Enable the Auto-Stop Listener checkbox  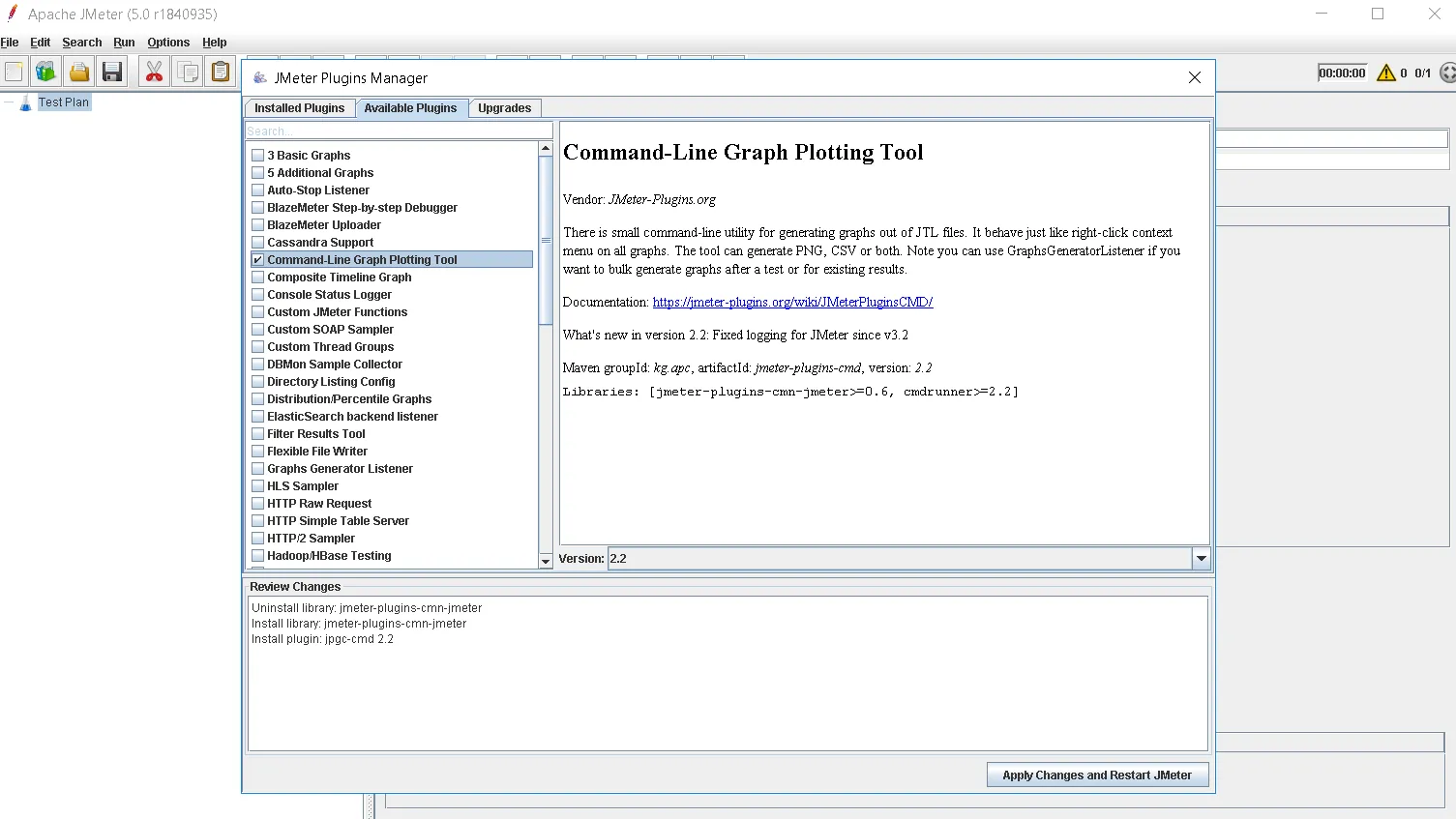(x=258, y=190)
